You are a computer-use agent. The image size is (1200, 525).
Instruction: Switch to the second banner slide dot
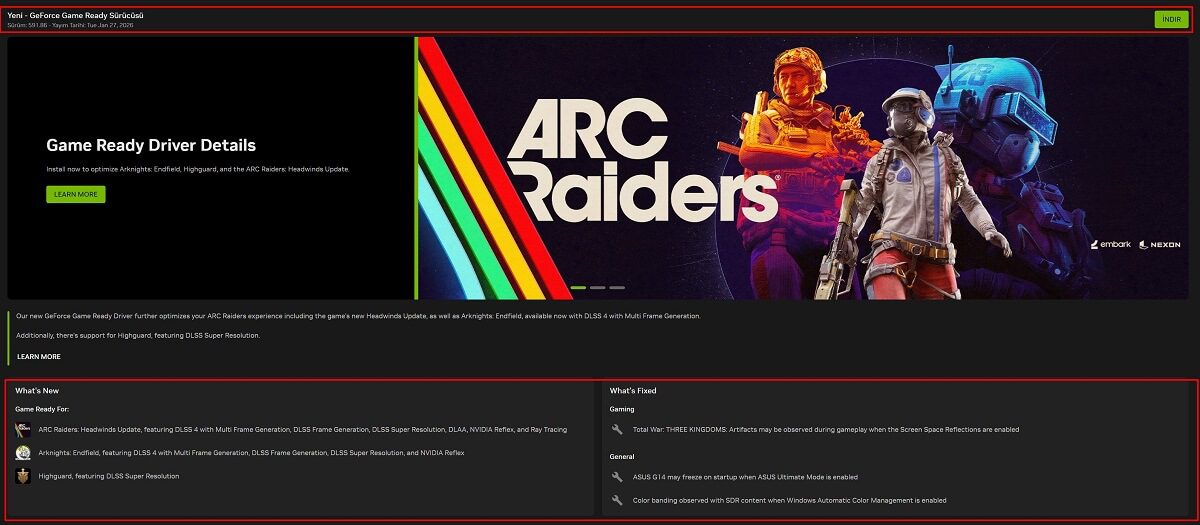597,287
